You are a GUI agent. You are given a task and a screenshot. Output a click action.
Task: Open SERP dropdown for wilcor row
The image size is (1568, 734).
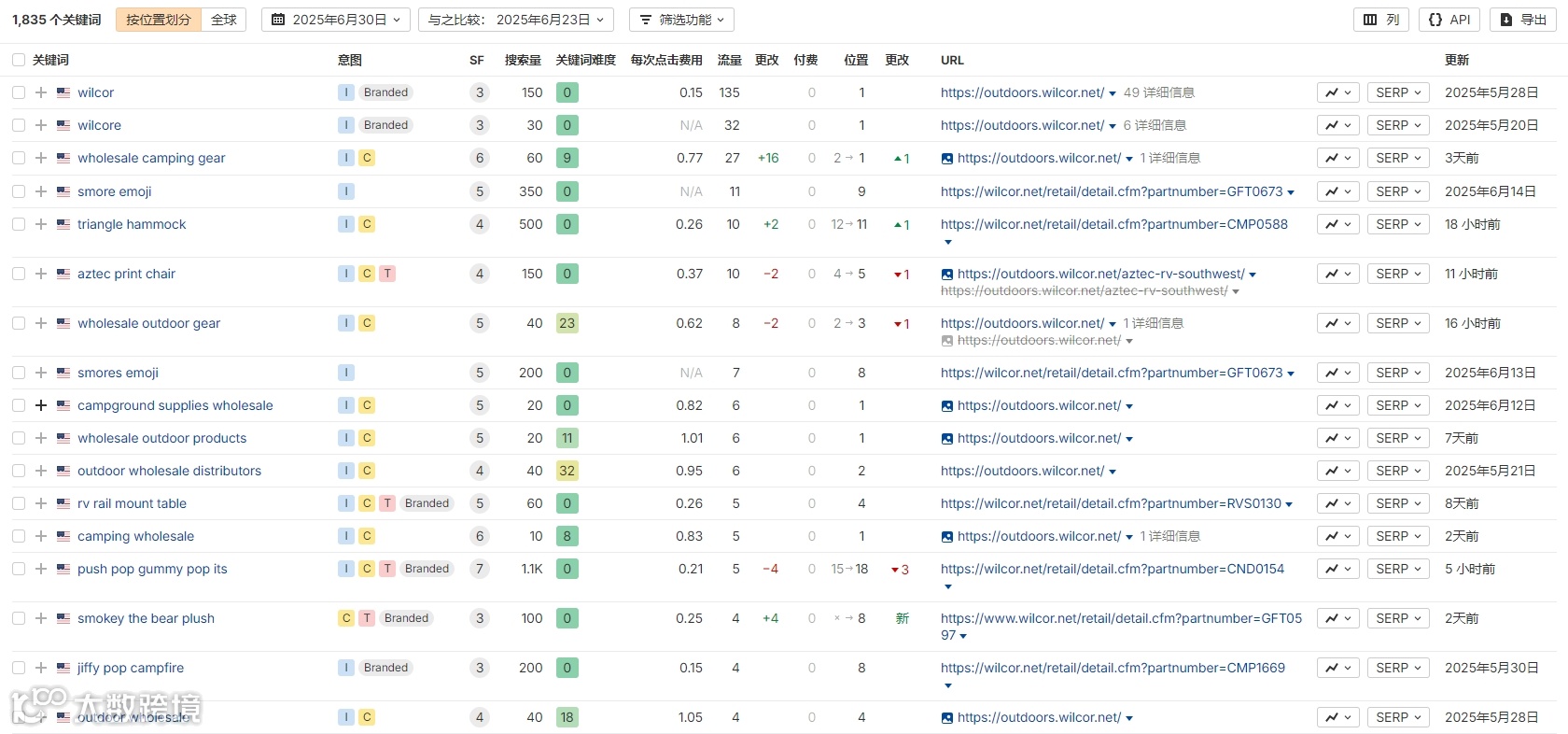pos(1398,92)
